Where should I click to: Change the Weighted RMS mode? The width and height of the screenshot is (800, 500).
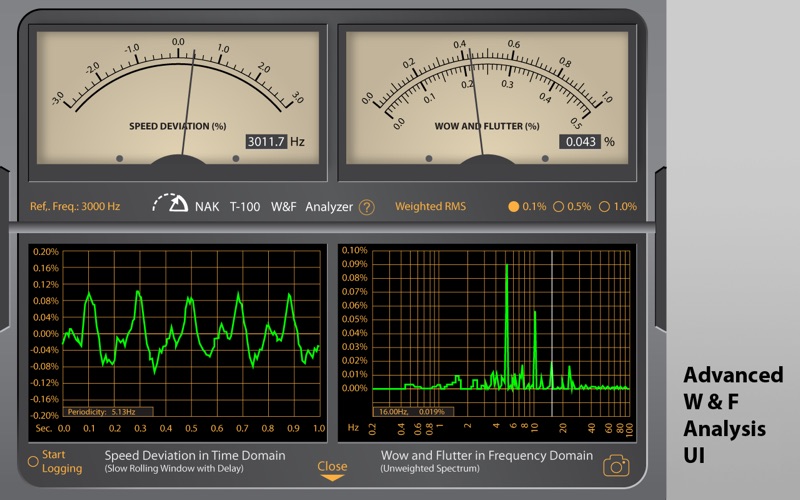coord(430,207)
